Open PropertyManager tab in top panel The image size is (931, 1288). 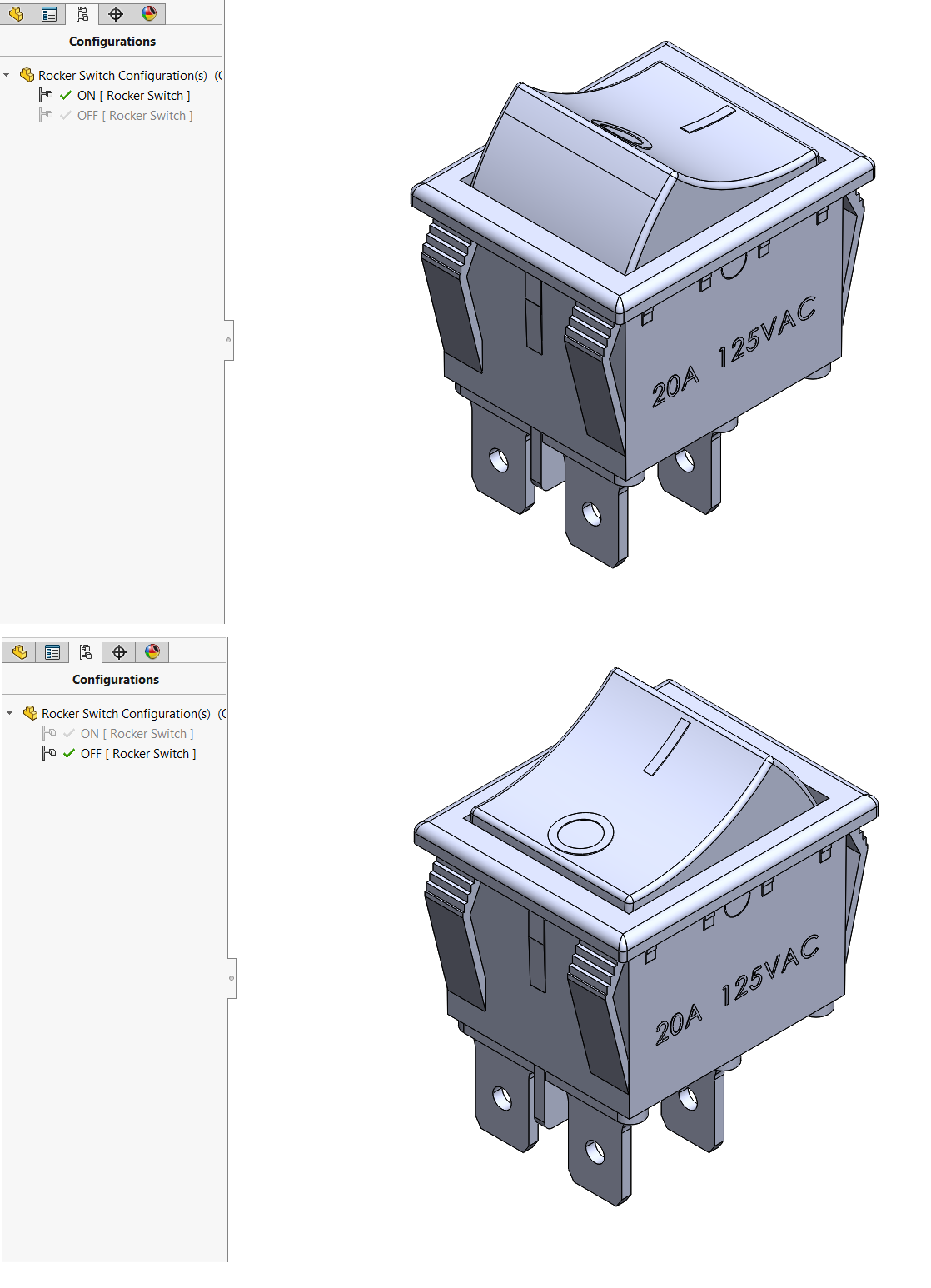[x=49, y=13]
